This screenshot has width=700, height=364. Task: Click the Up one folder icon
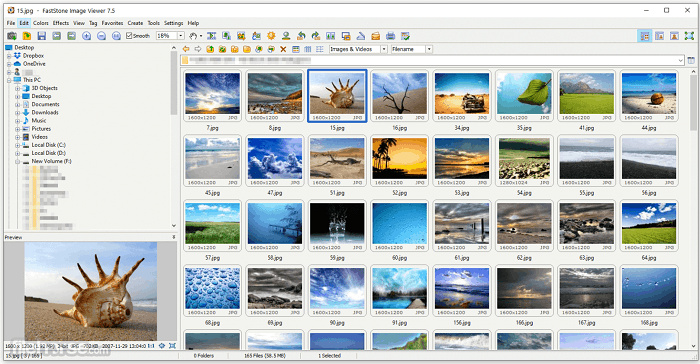[210, 49]
